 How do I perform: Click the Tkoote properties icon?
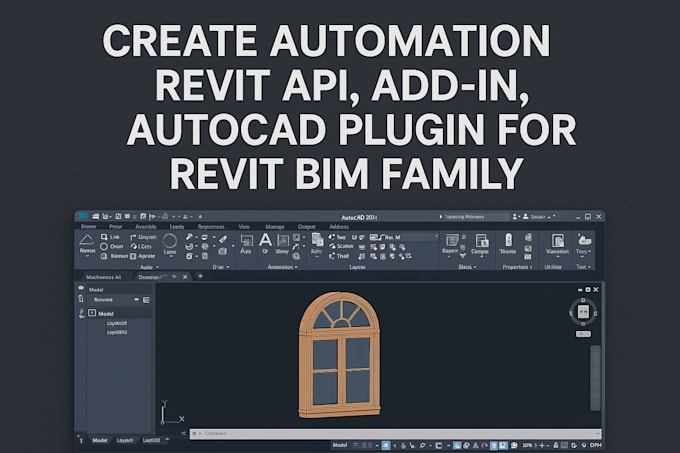[508, 240]
